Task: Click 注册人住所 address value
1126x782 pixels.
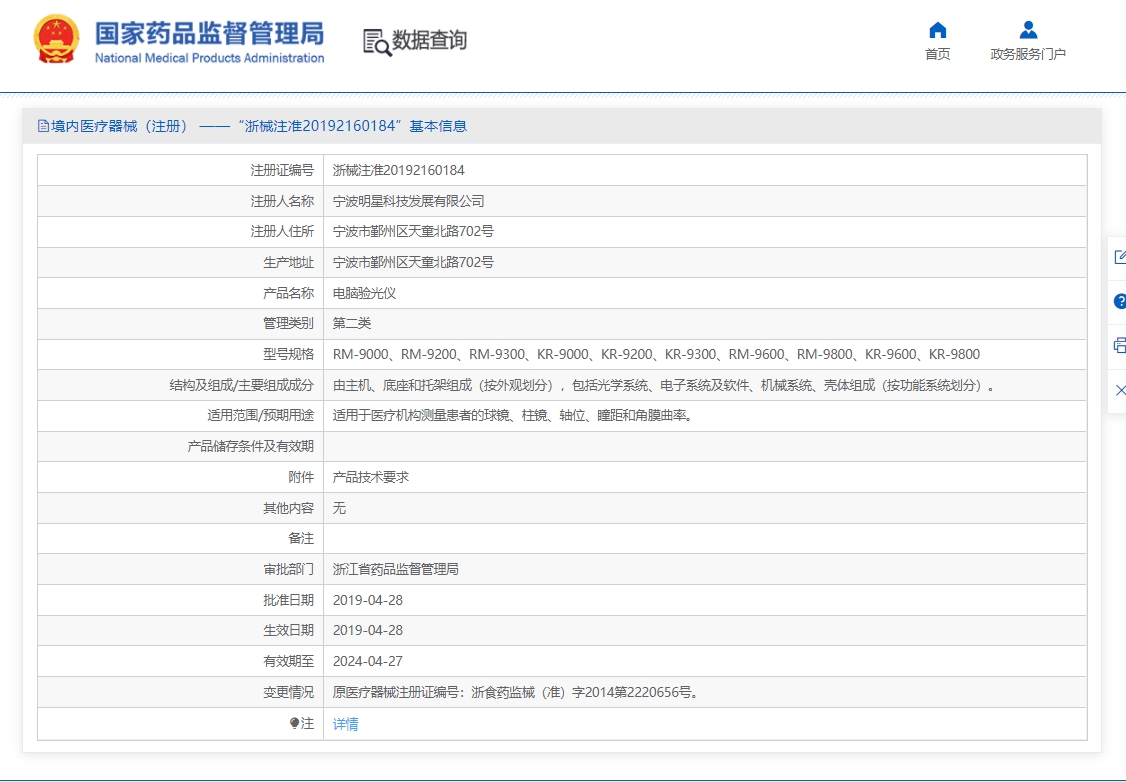Action: [x=413, y=231]
